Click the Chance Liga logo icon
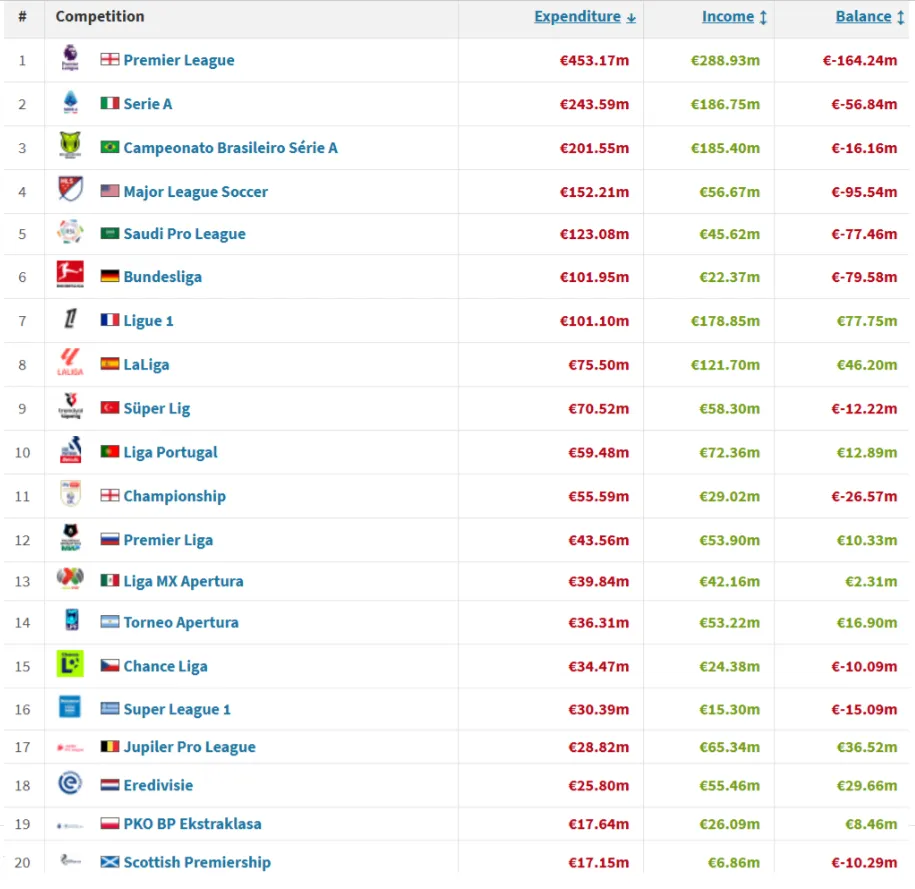 pos(70,665)
